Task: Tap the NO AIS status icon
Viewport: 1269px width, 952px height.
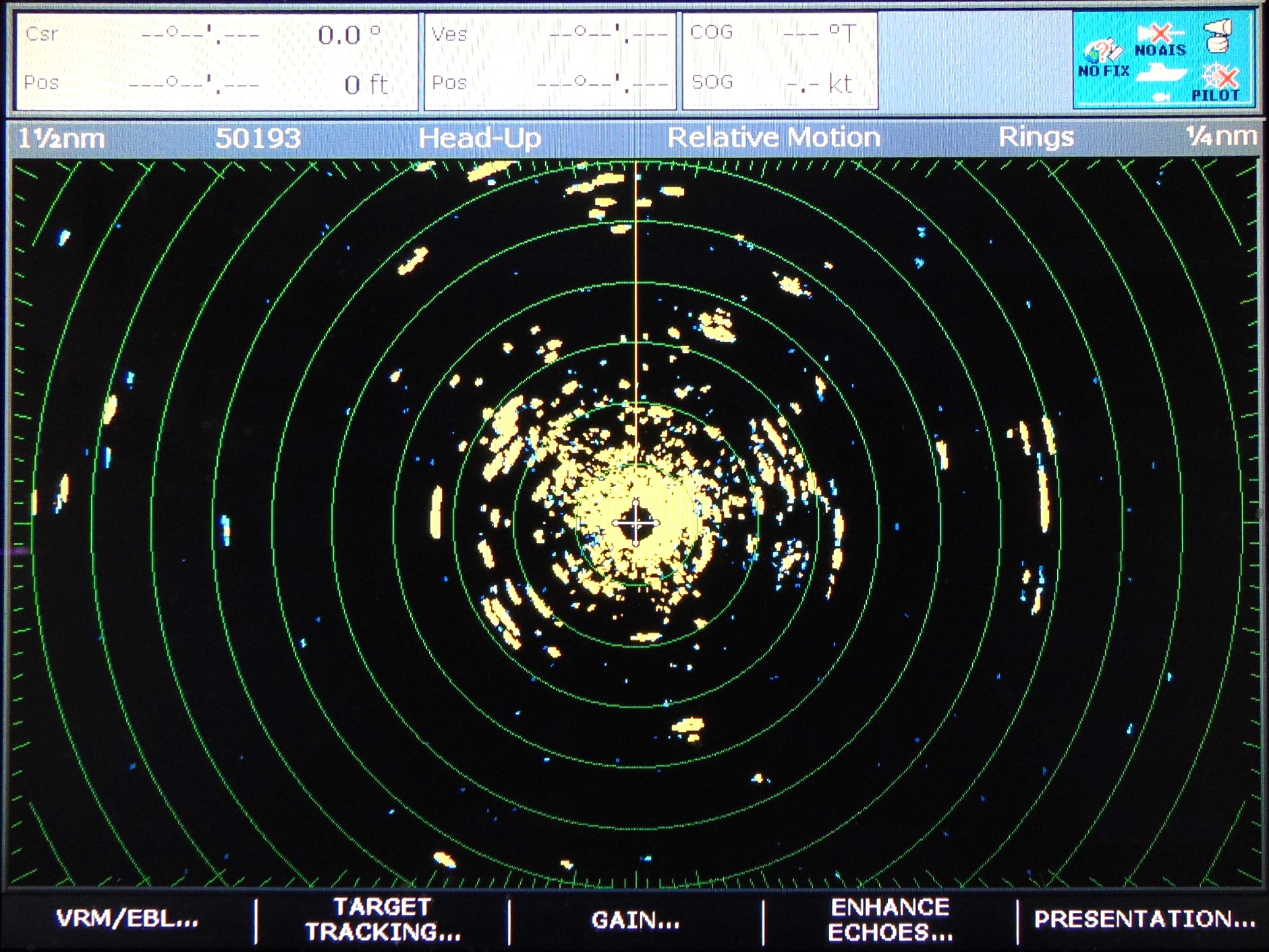Action: pos(1160,40)
